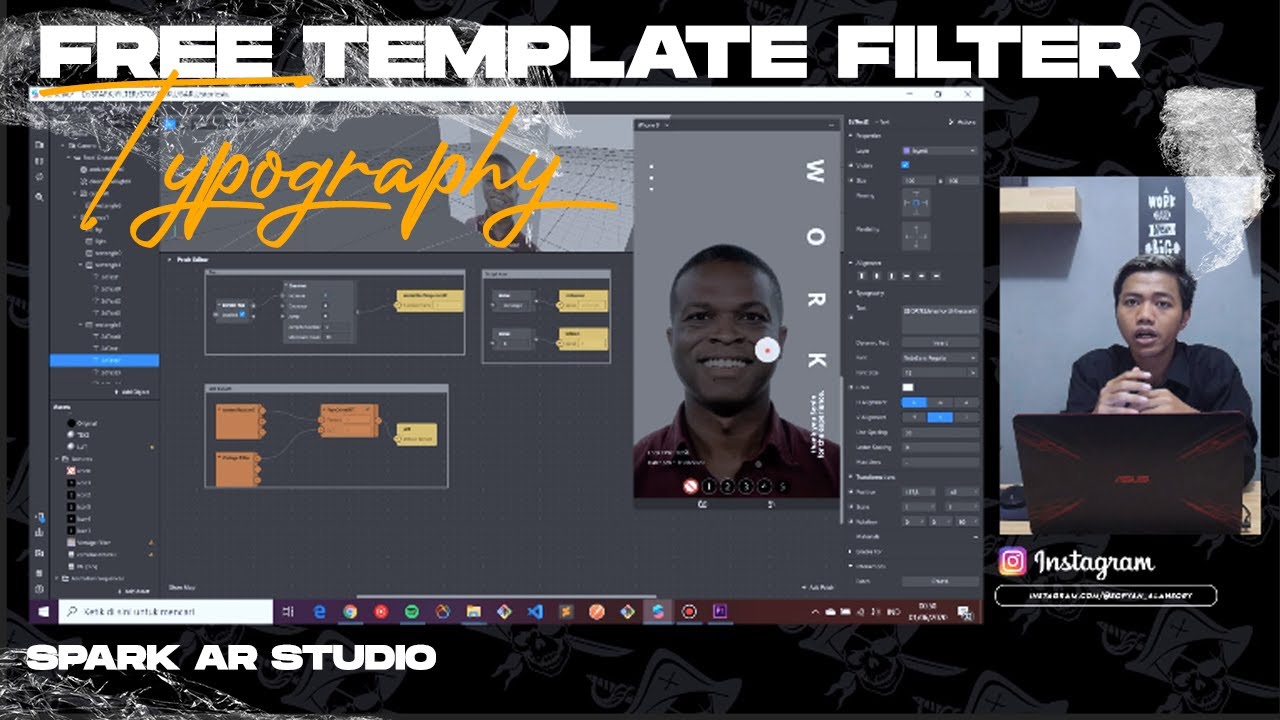Select the Vintage Filter asset
Image resolution: width=1280 pixels, height=720 pixels.
tap(91, 543)
